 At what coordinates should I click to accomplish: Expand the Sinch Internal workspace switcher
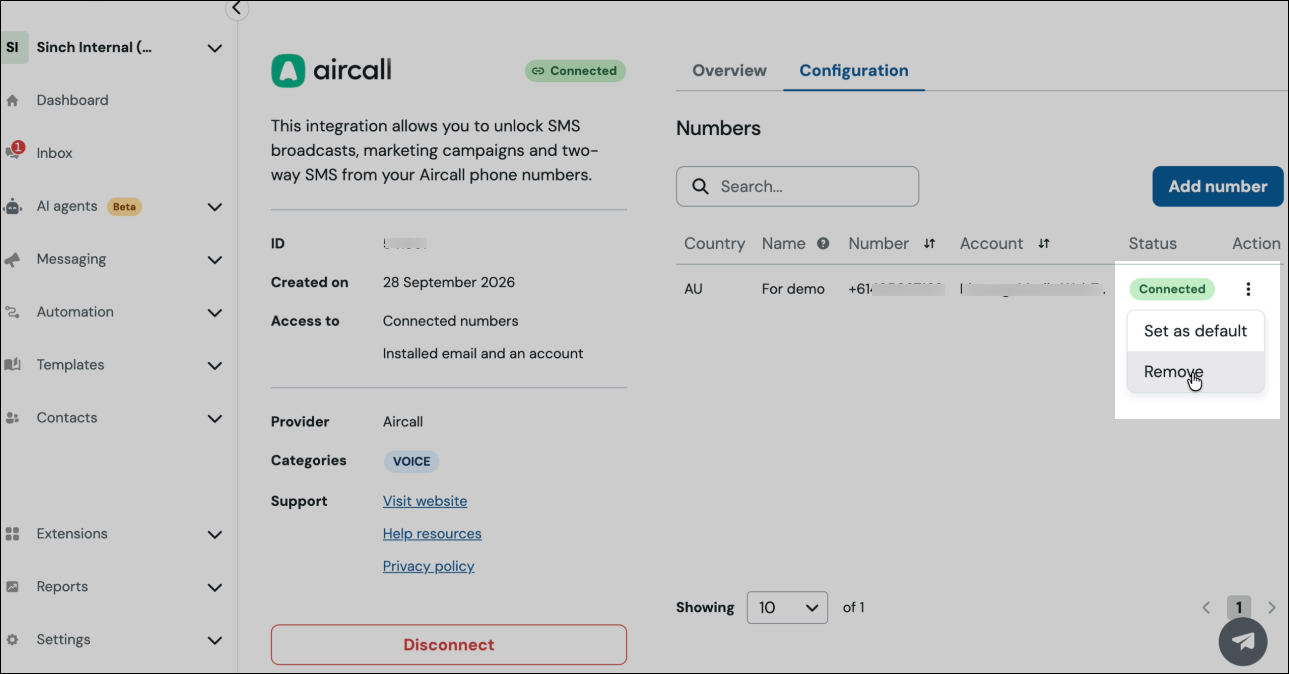pyautogui.click(x=214, y=47)
